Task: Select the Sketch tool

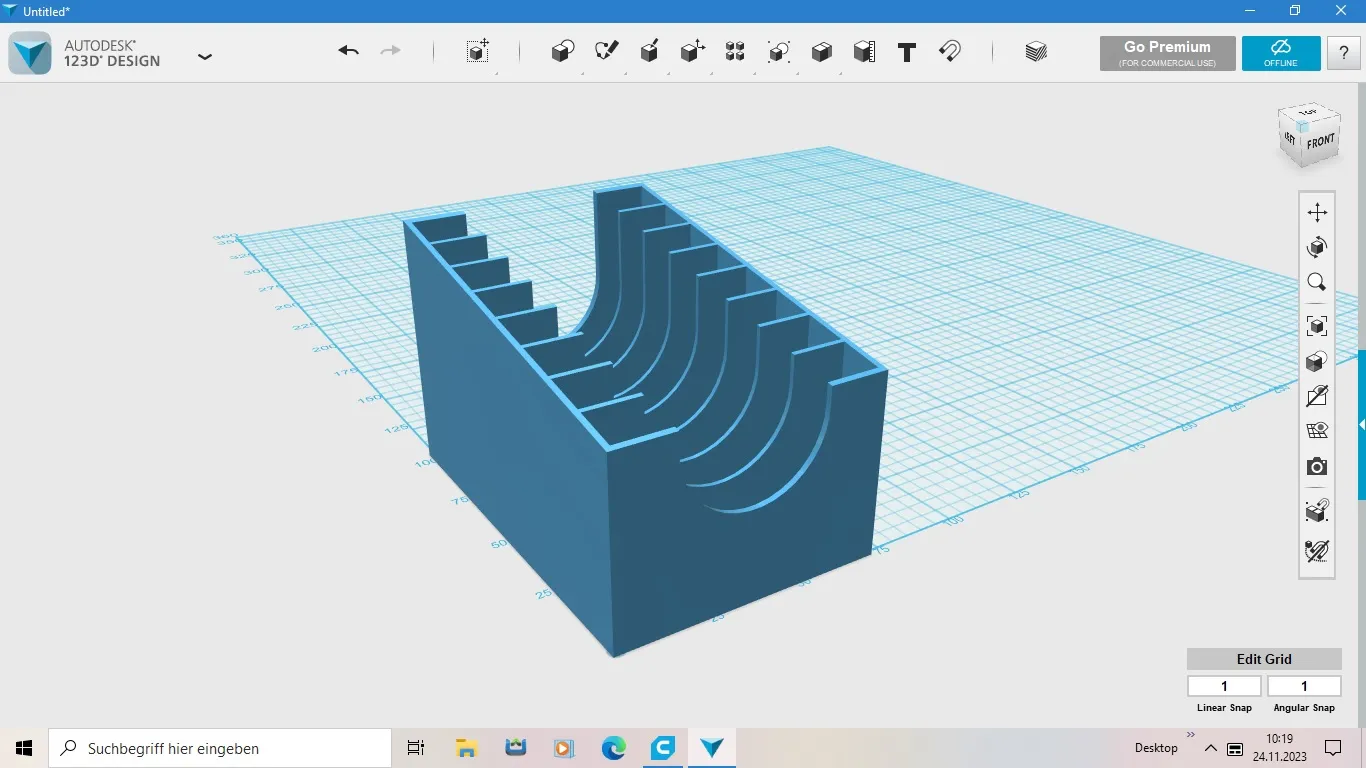Action: tap(606, 52)
